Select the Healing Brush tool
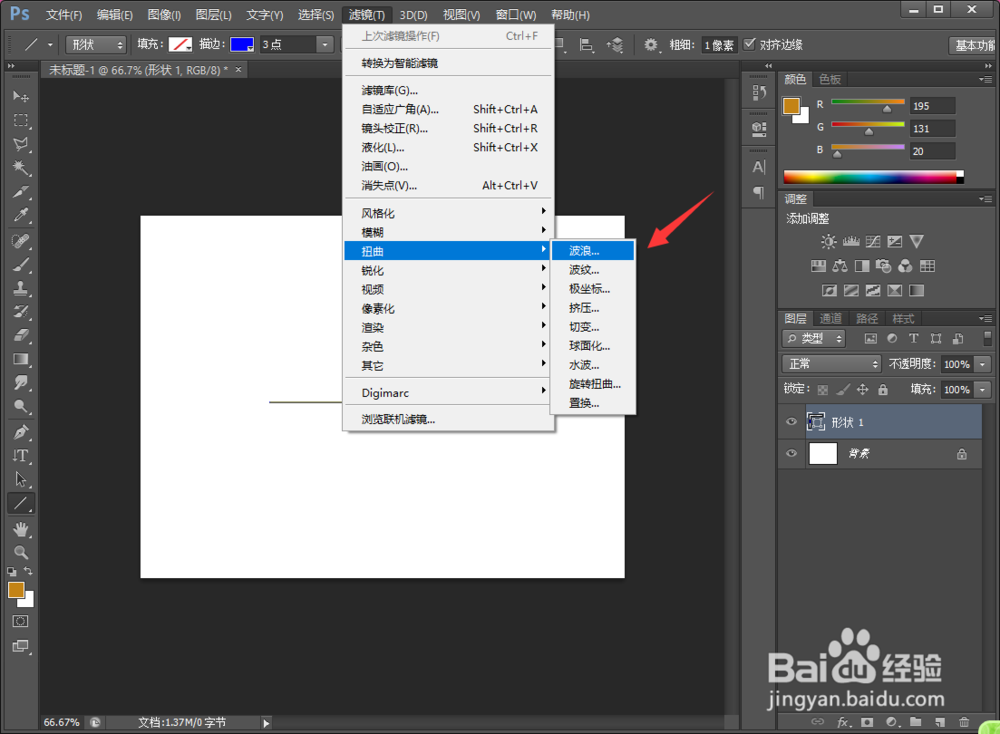The width and height of the screenshot is (1000, 734). (x=20, y=241)
